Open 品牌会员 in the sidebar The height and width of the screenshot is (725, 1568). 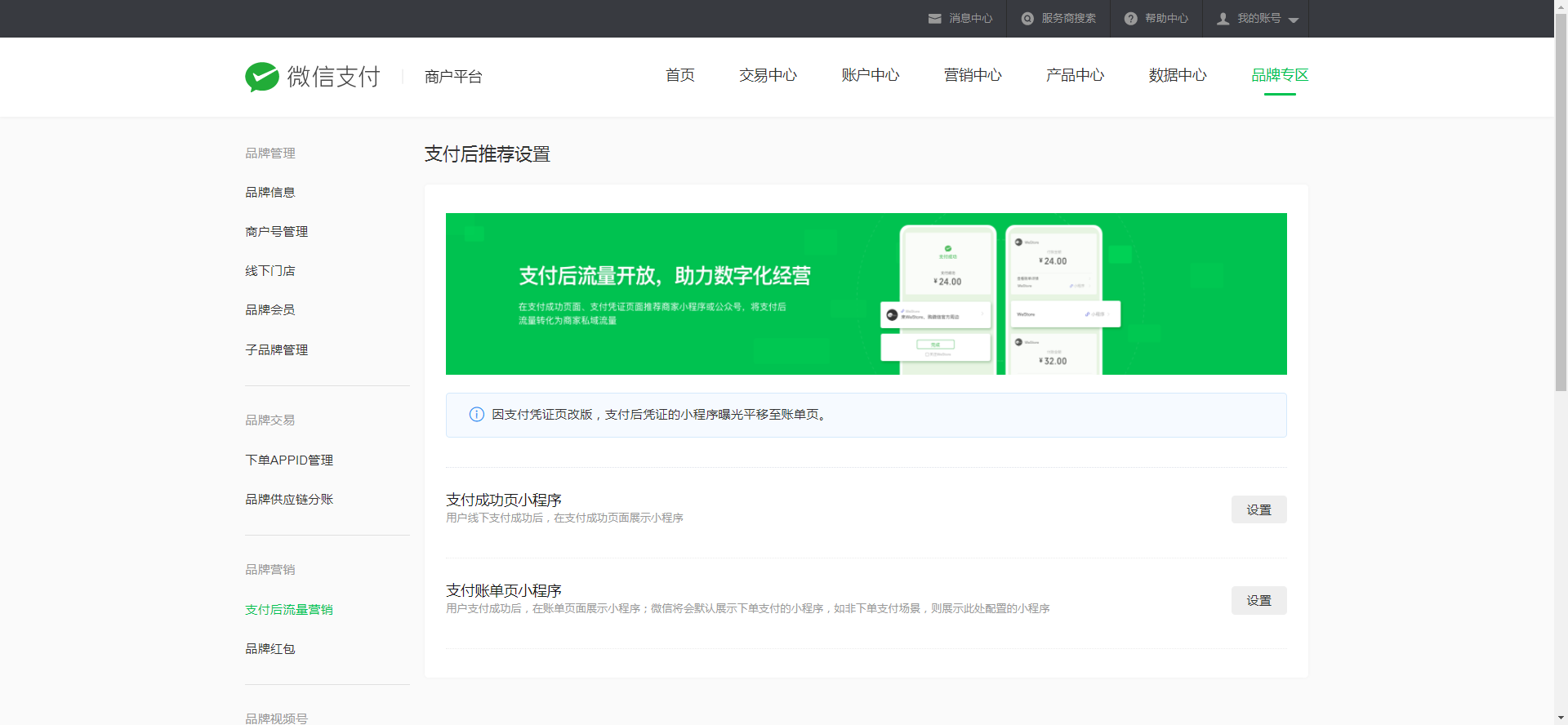270,310
